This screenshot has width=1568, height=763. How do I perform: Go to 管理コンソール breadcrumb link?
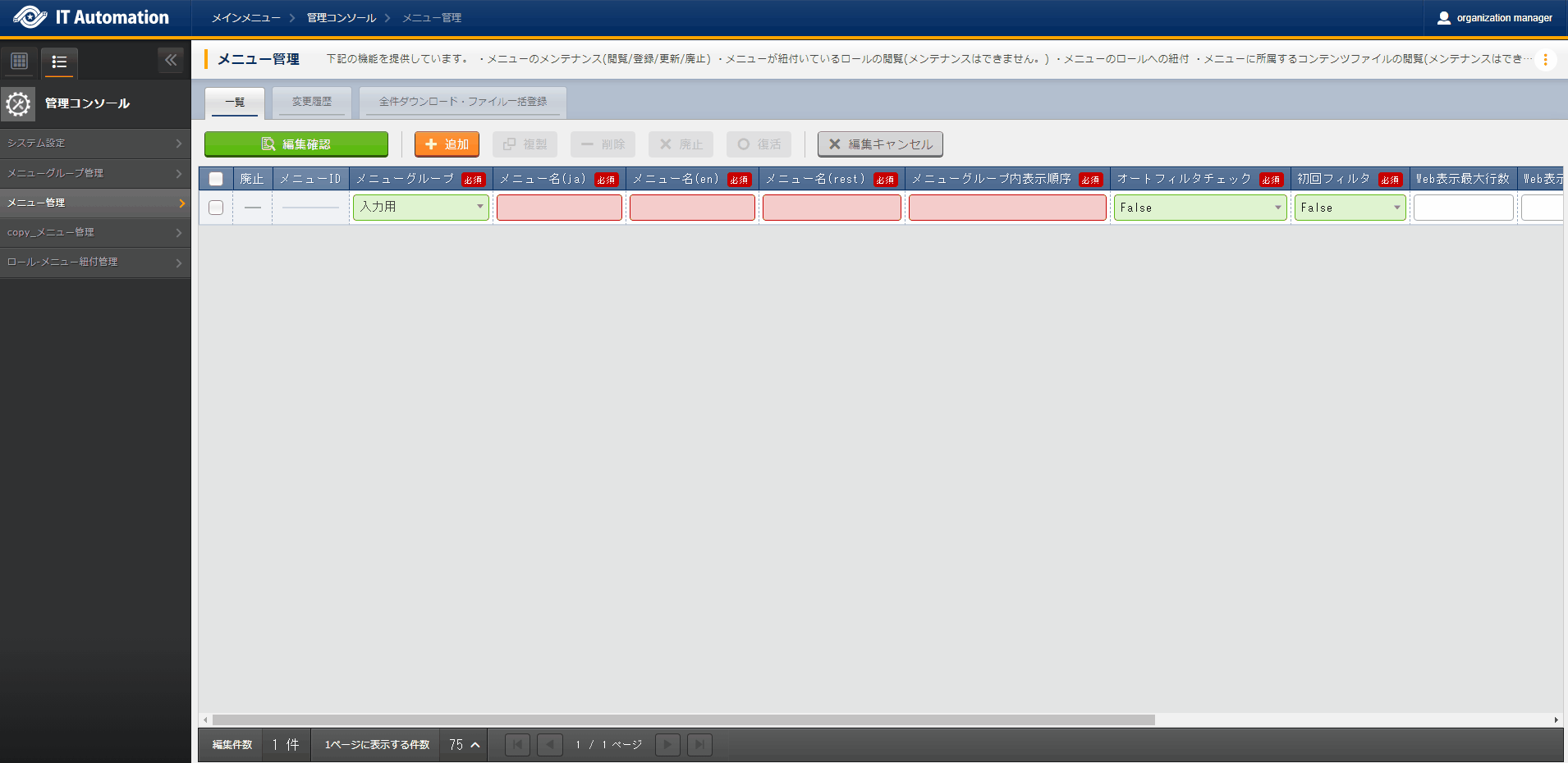click(x=342, y=18)
